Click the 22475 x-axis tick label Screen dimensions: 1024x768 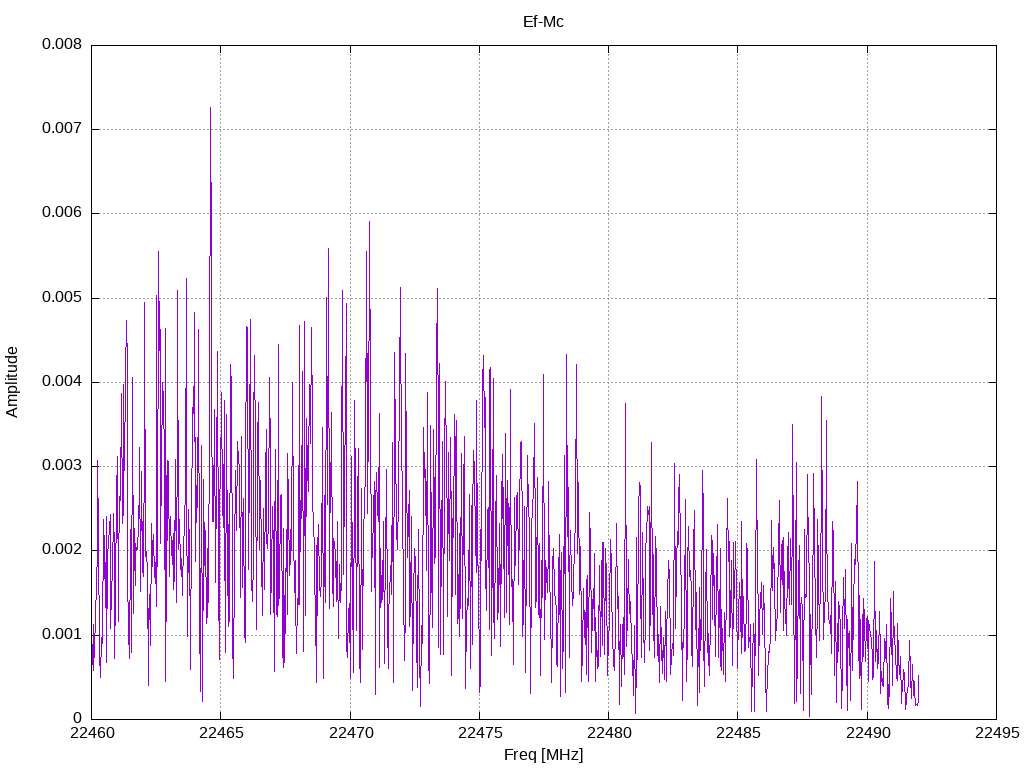pos(479,733)
